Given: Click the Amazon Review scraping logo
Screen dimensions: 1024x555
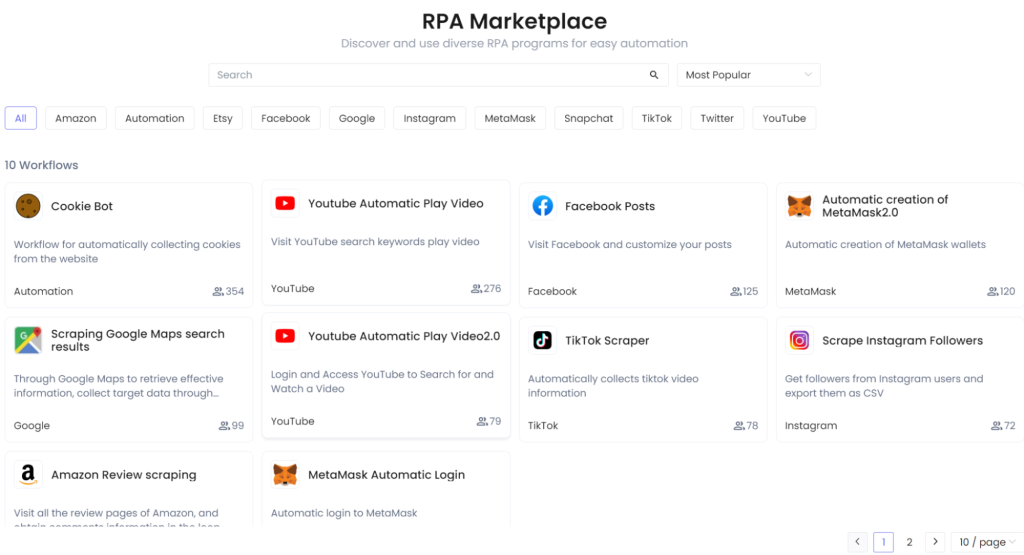Looking at the screenshot, I should point(28,475).
